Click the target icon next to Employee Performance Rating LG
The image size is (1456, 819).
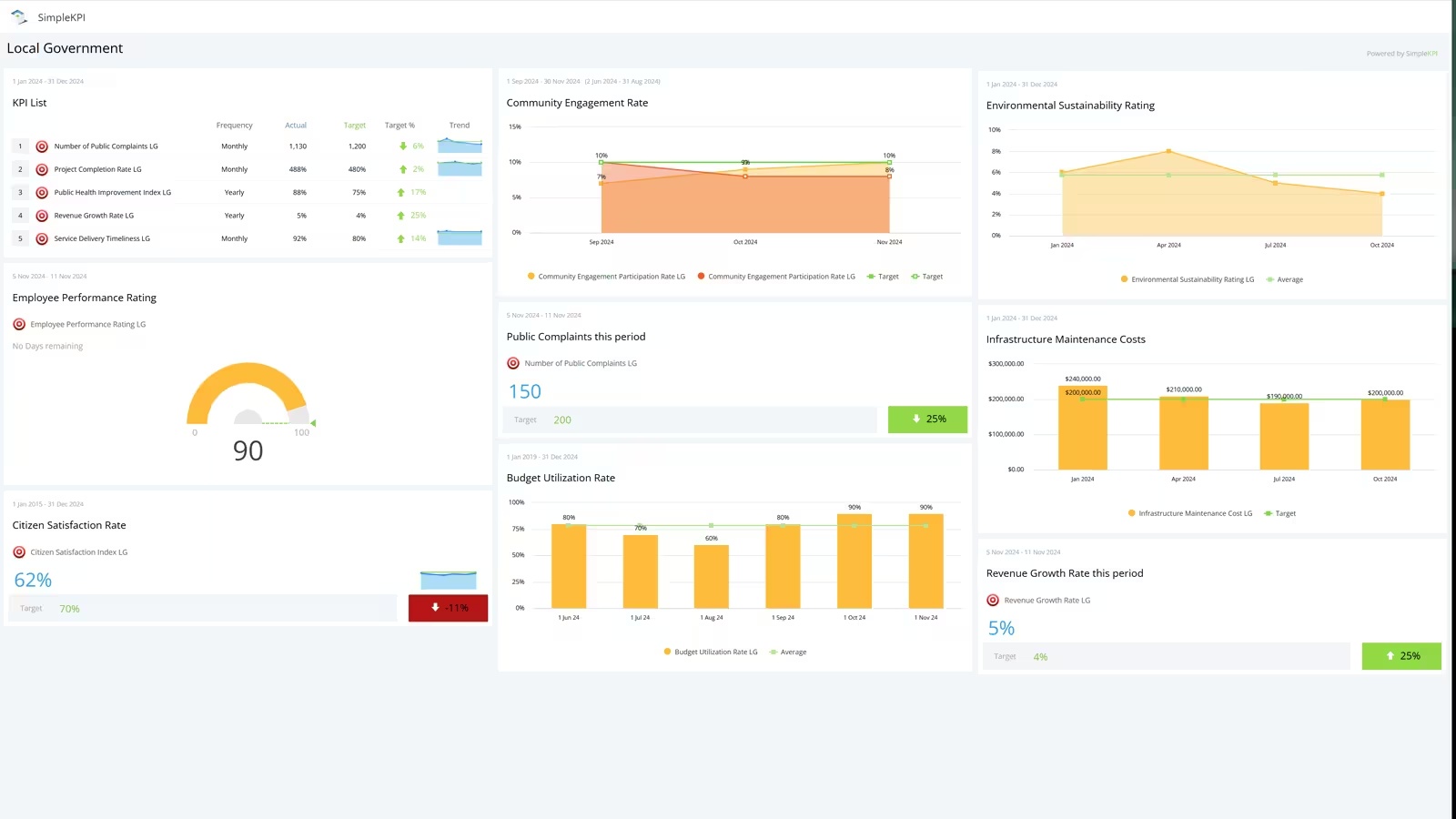pyautogui.click(x=19, y=324)
